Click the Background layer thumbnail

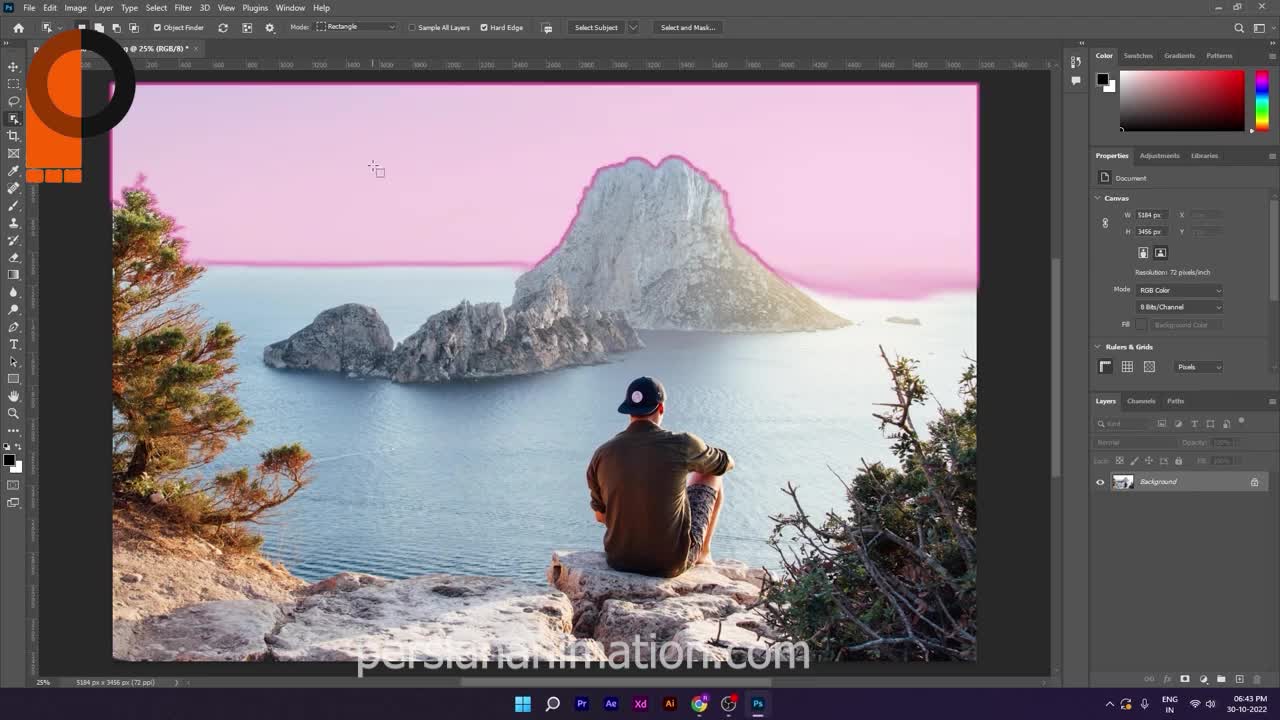(x=1123, y=482)
